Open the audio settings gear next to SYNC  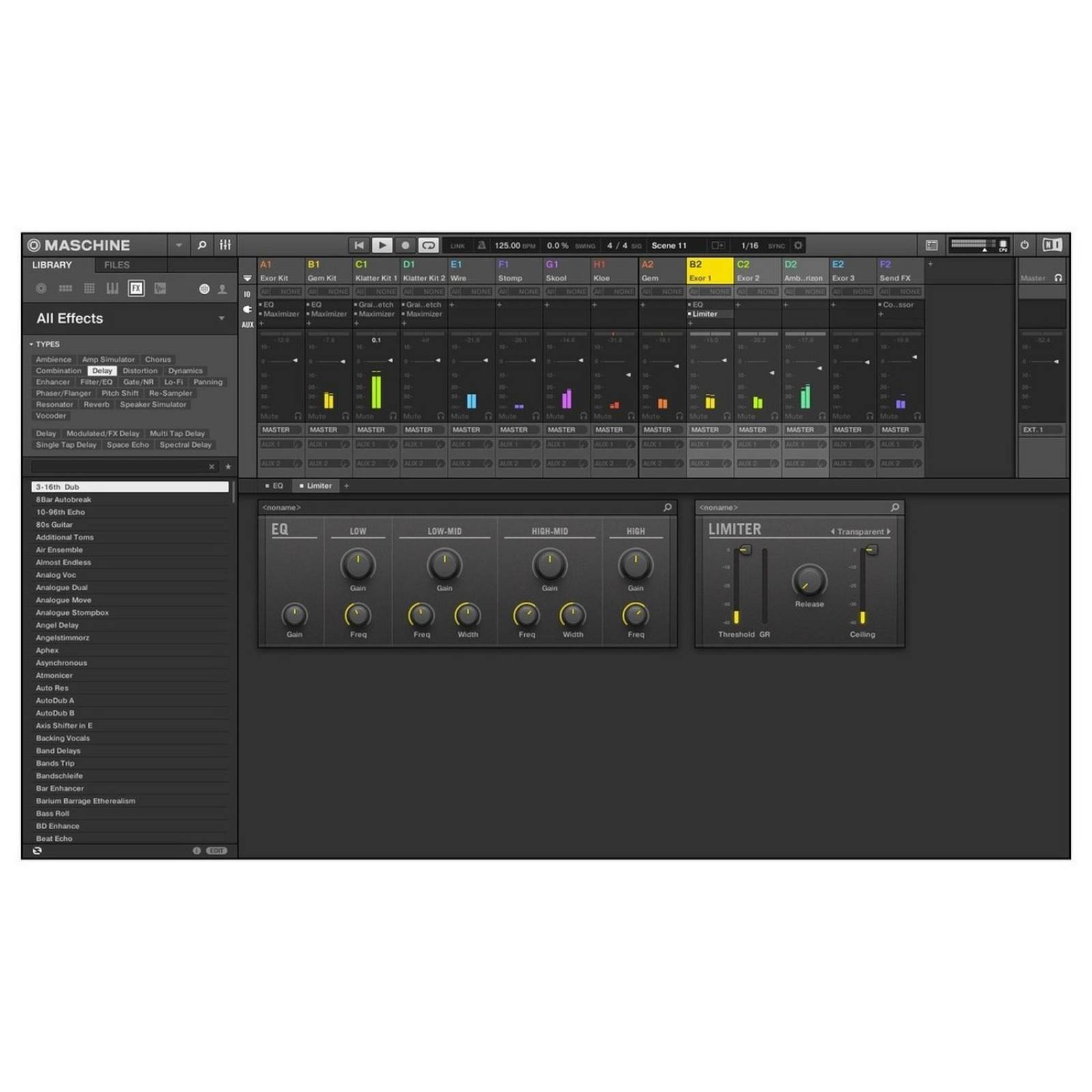click(x=796, y=245)
